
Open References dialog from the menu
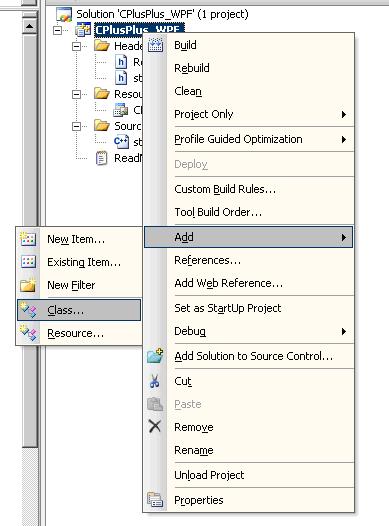(248, 260)
